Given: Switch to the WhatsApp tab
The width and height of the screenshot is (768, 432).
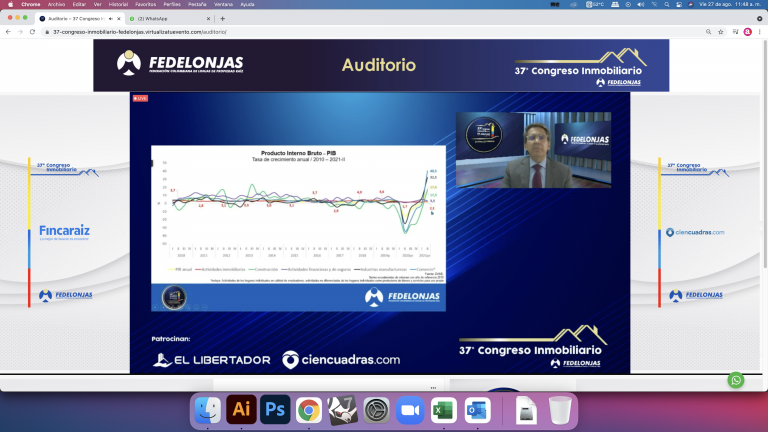Looking at the screenshot, I should (x=169, y=19).
